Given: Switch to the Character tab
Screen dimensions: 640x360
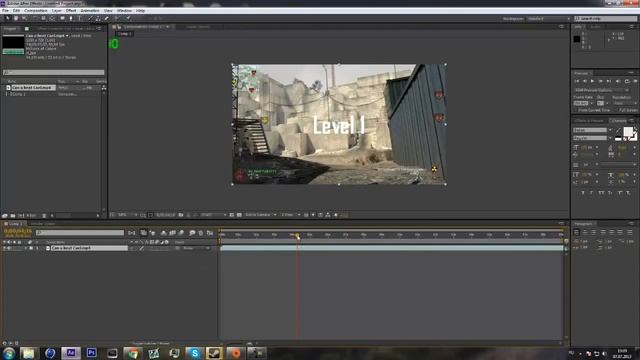Looking at the screenshot, I should pyautogui.click(x=619, y=121).
